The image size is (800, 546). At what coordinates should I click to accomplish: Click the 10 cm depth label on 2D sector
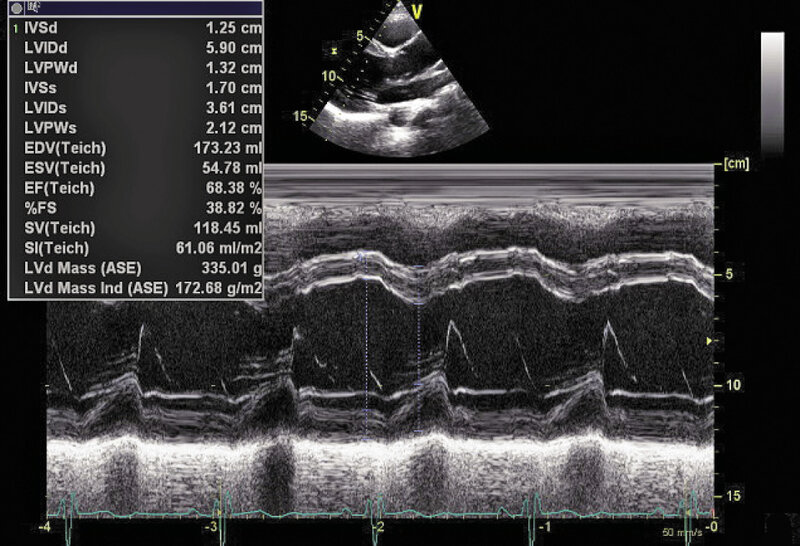[x=329, y=77]
